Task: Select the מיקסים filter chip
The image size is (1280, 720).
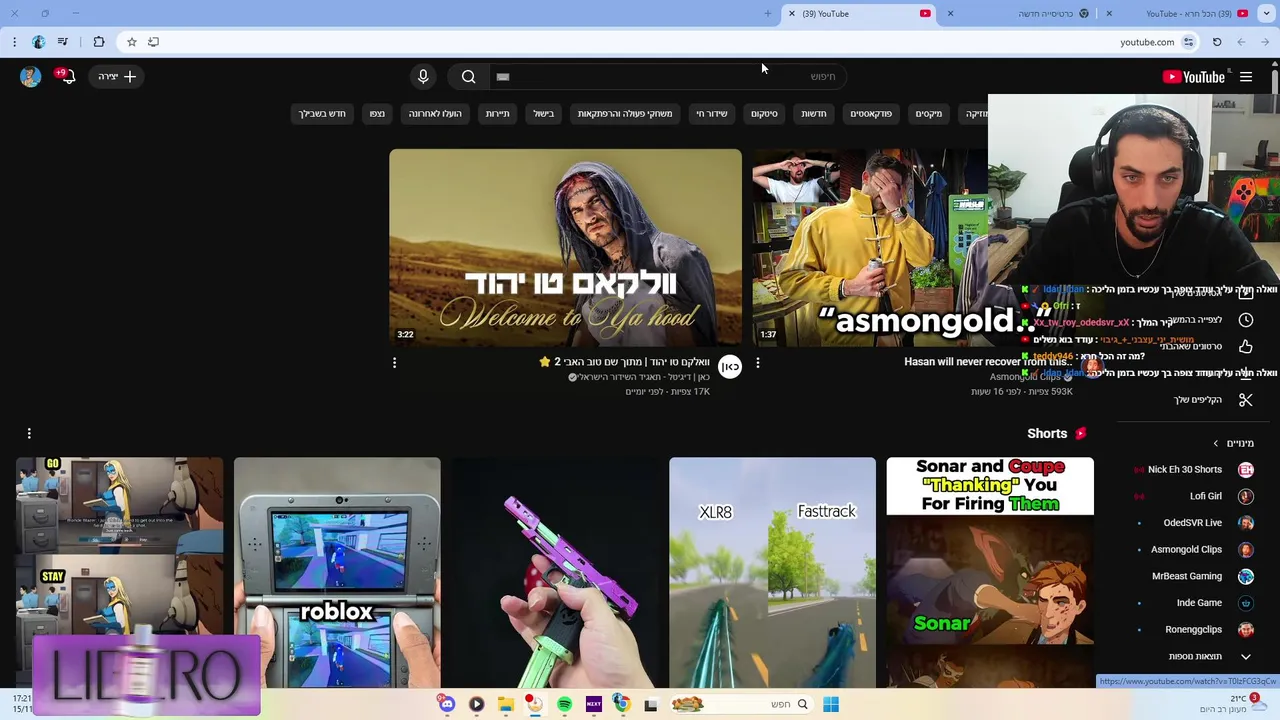Action: click(929, 114)
